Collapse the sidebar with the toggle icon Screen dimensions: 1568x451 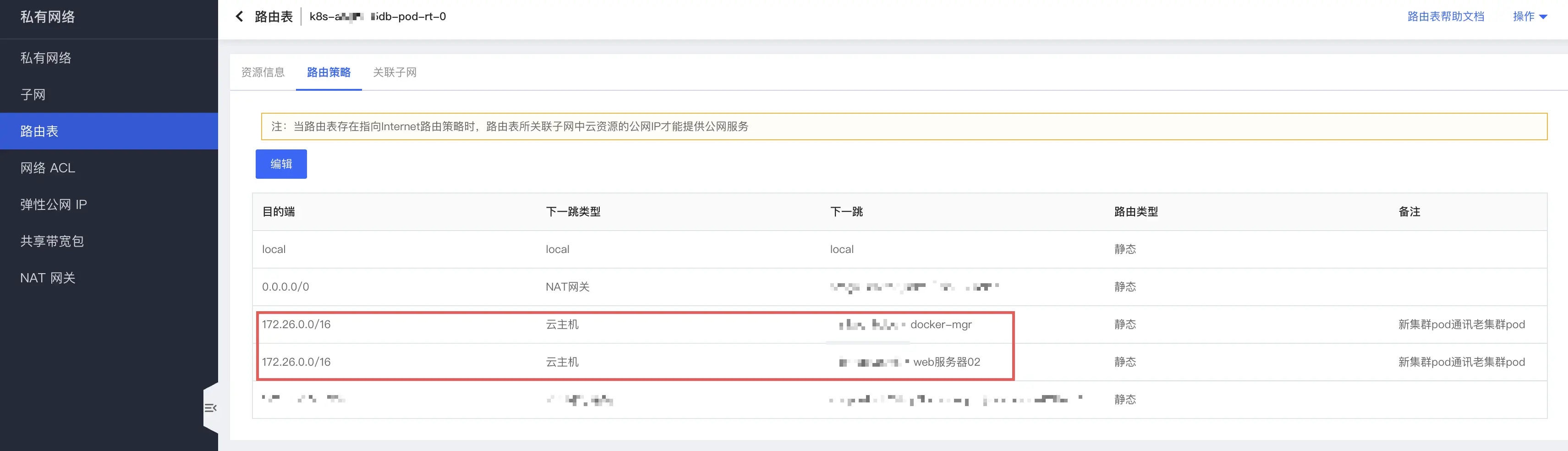coord(210,408)
